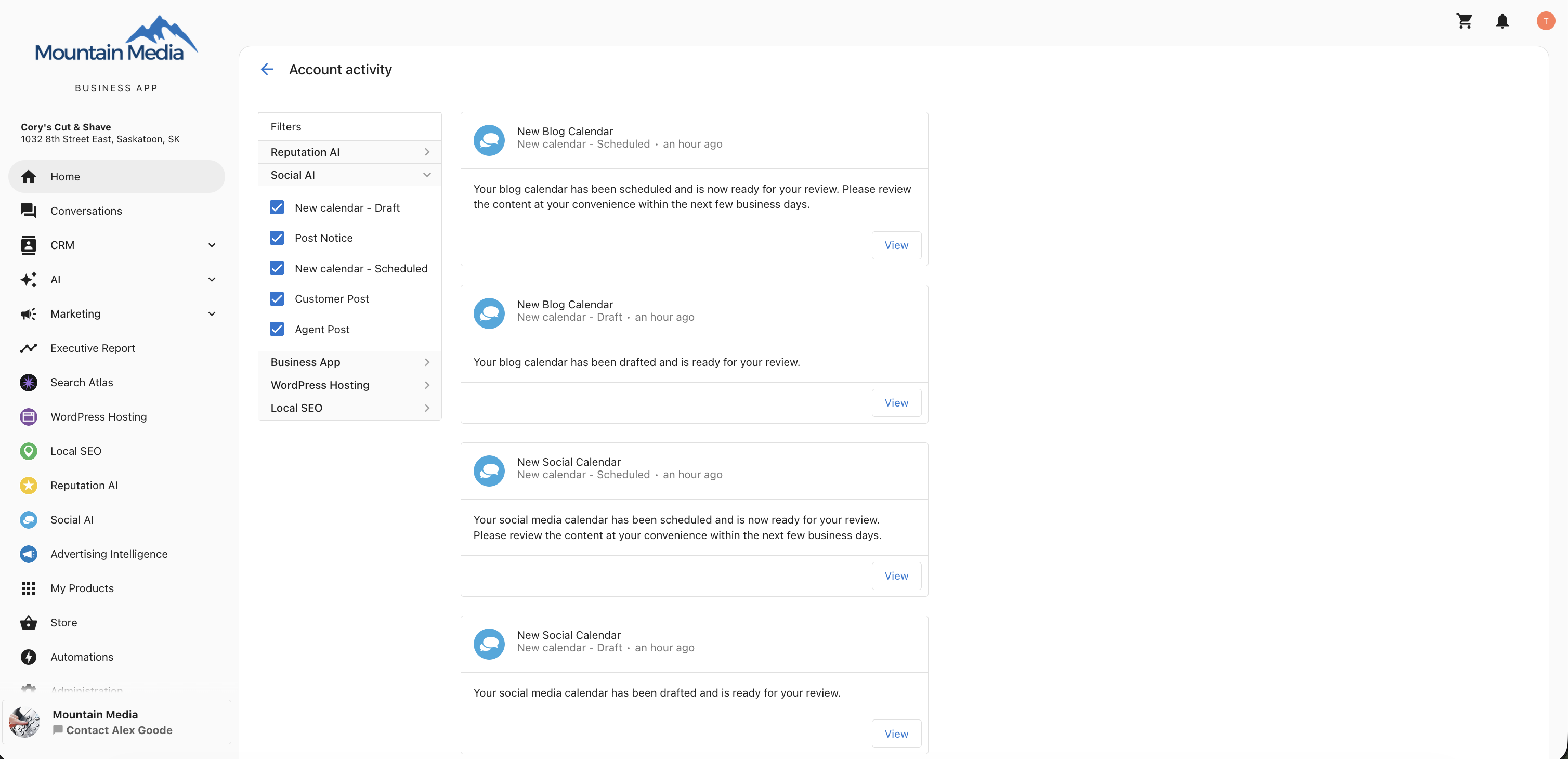Image resolution: width=1568 pixels, height=759 pixels.
Task: Click the Local SEO pin icon
Action: (x=29, y=451)
